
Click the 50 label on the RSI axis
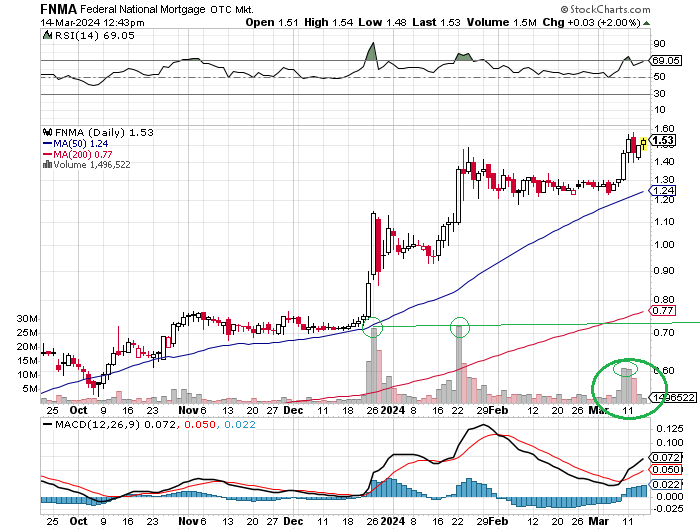point(659,77)
